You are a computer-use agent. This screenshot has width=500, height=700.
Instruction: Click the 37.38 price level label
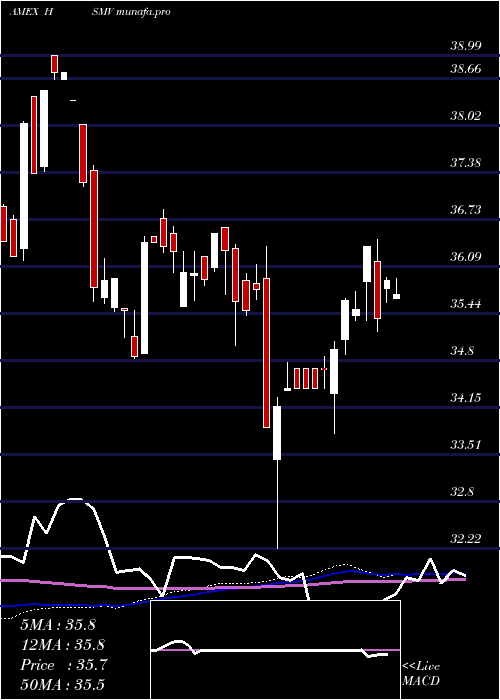(x=466, y=162)
